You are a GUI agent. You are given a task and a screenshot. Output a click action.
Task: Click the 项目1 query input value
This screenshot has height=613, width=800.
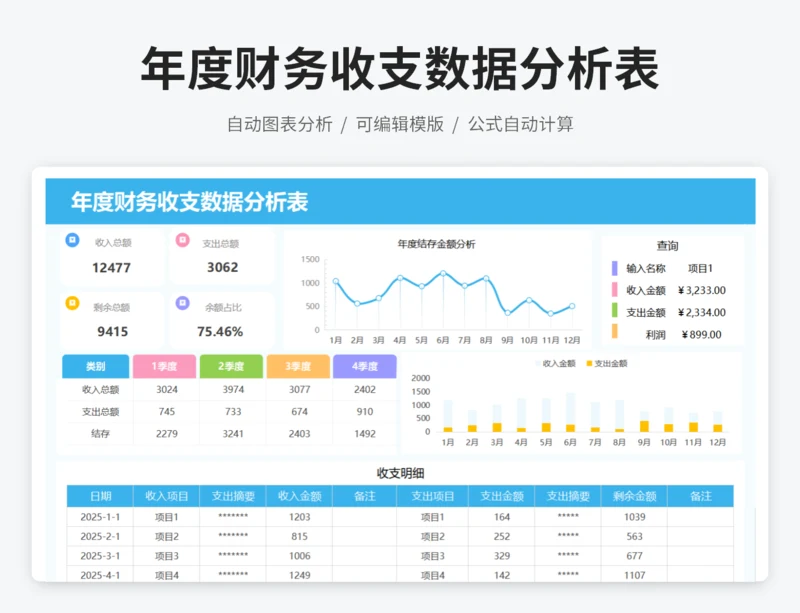pyautogui.click(x=701, y=268)
